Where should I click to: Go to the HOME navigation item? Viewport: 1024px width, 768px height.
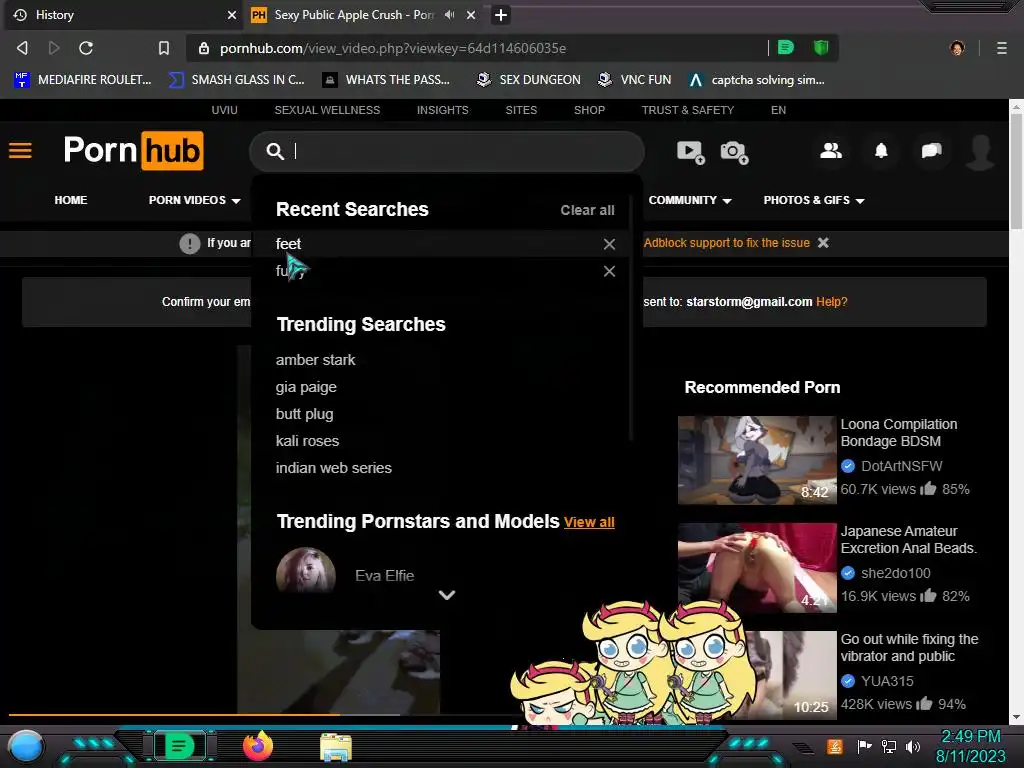71,200
